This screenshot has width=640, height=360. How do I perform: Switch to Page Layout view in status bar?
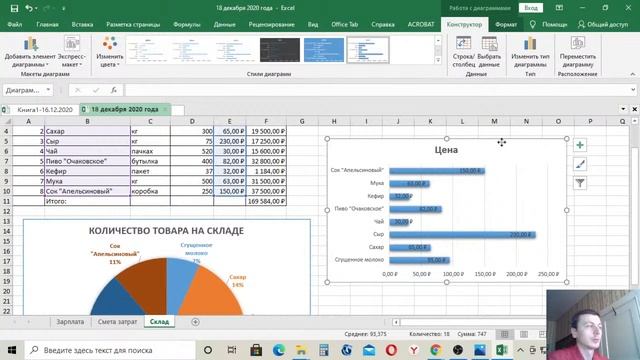point(524,334)
